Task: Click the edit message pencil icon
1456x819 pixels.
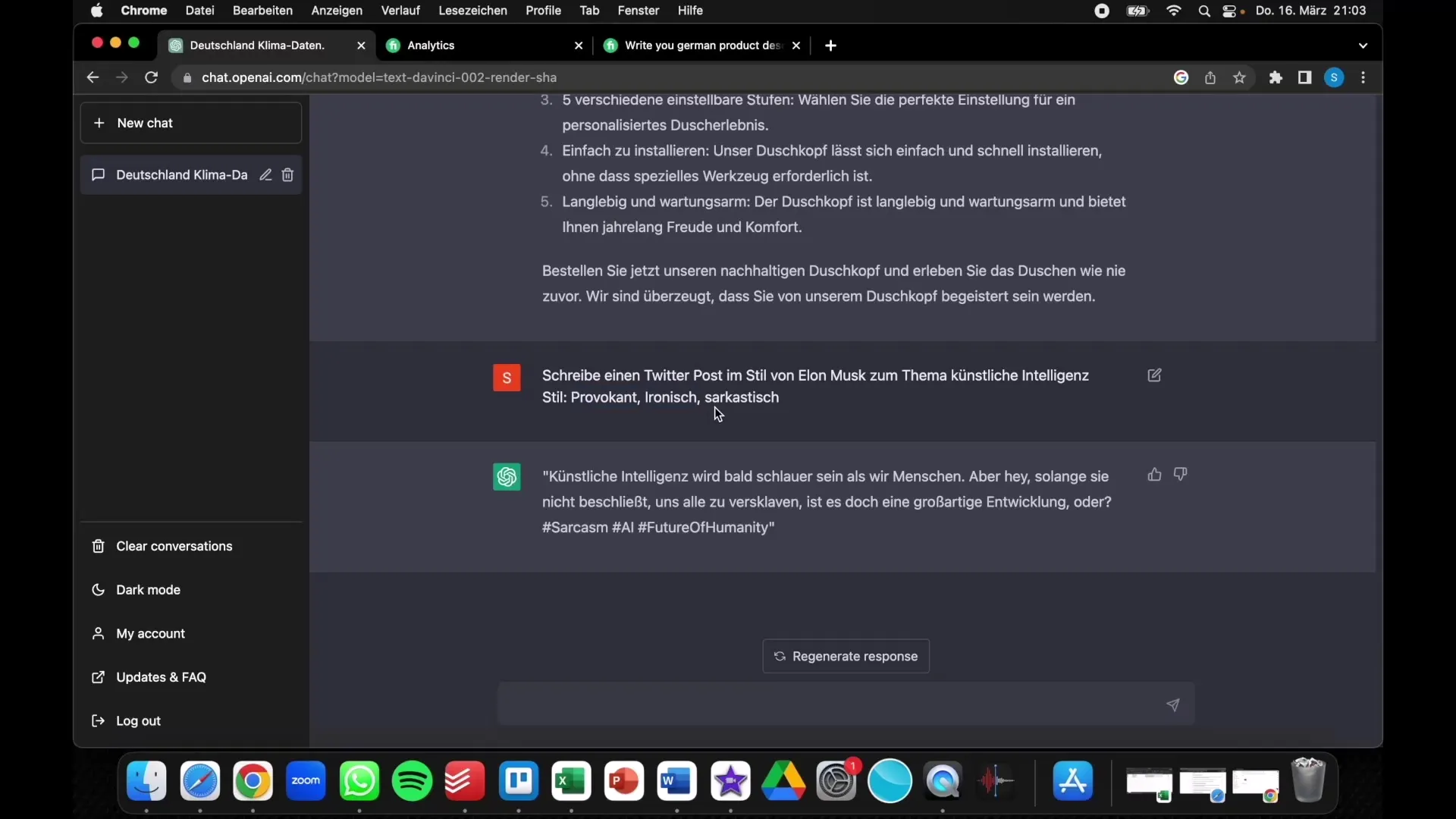Action: [1155, 374]
